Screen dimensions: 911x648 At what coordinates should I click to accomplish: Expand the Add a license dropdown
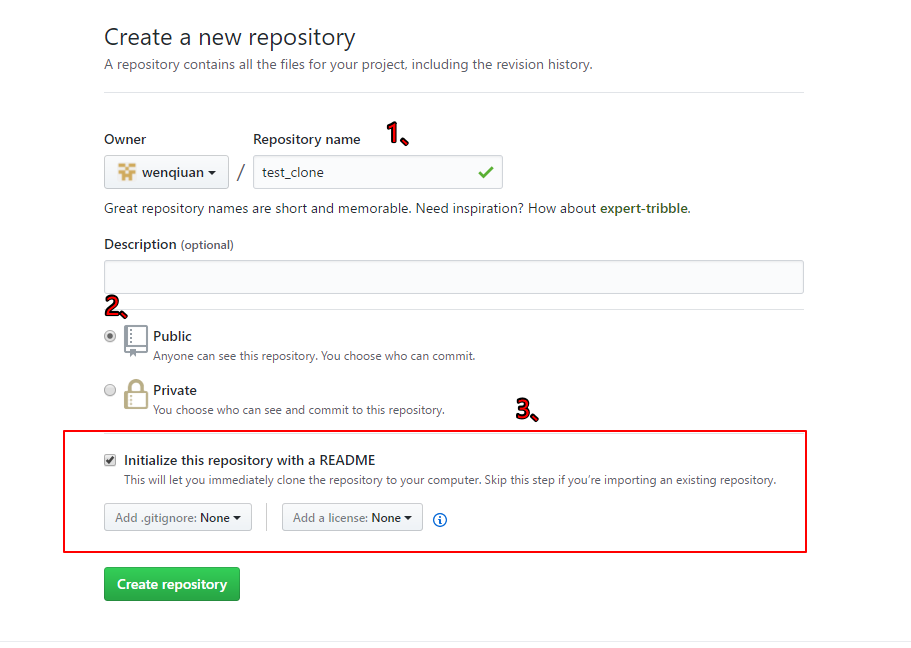point(352,517)
